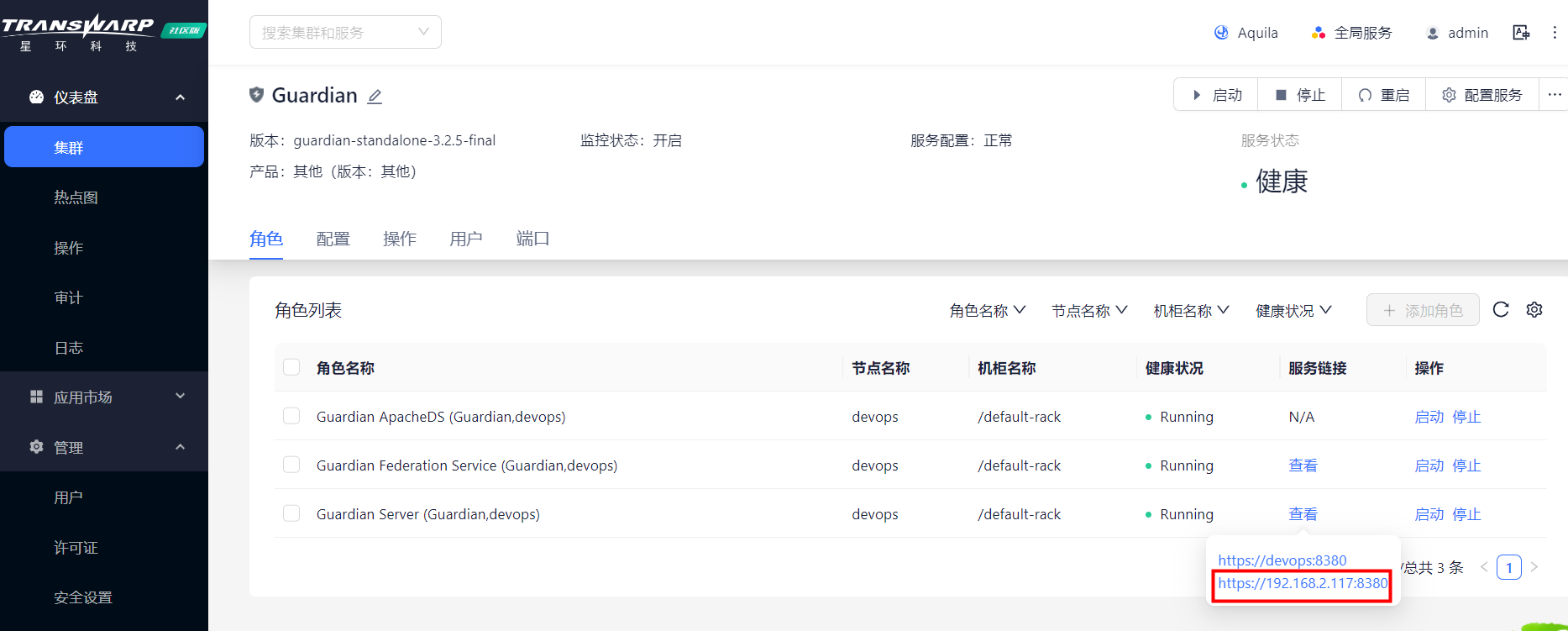This screenshot has width=1568, height=631.
Task: Expand the 应用市场 sidebar section
Action: pos(104,397)
